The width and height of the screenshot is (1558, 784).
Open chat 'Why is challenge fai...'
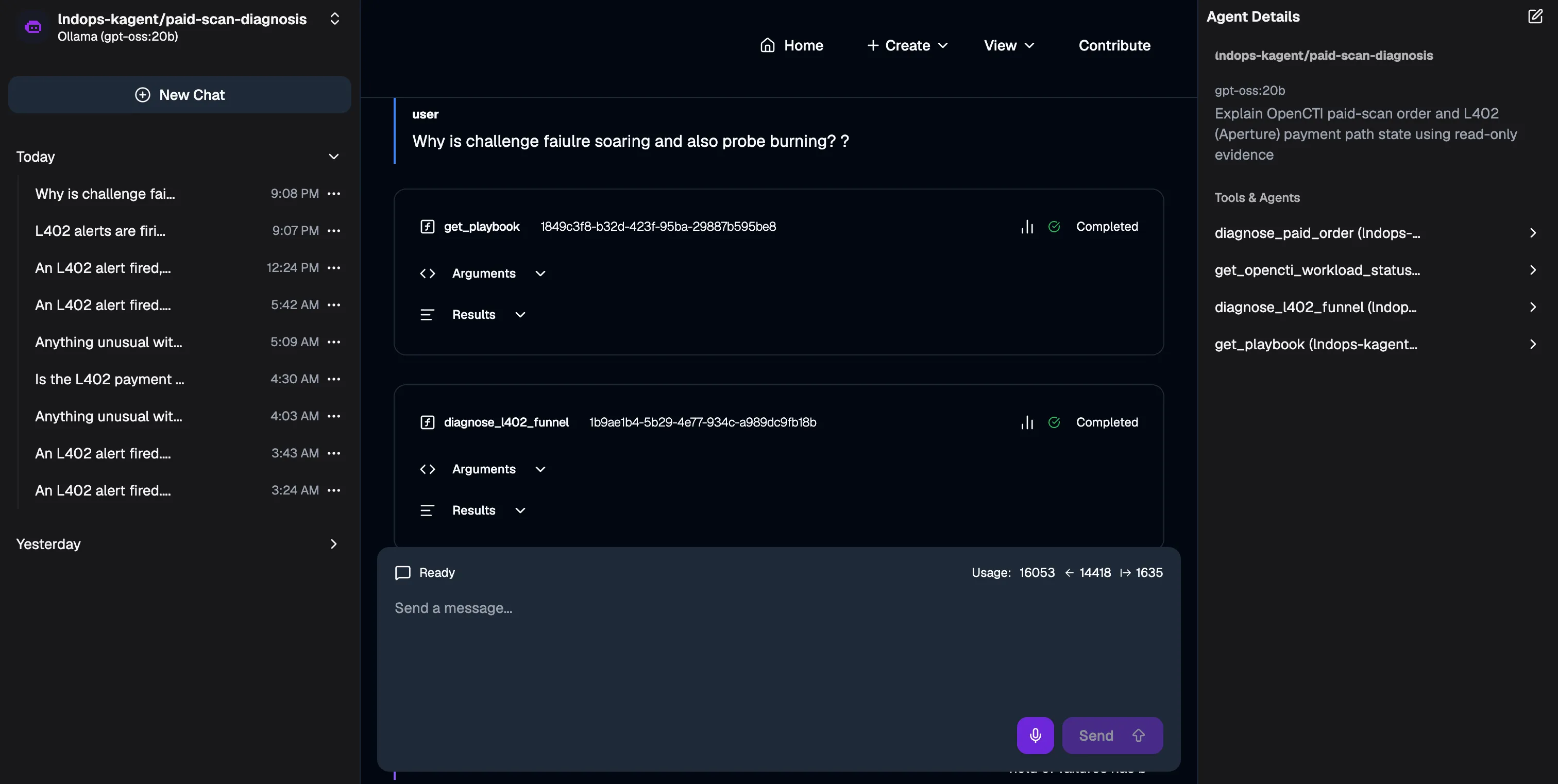(105, 194)
